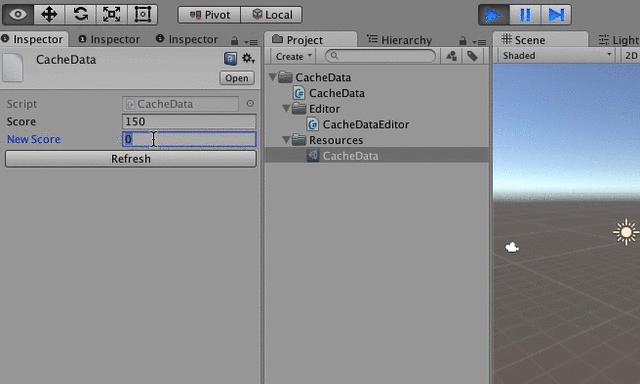Screen dimensions: 640x384
Task: Click the Refresh button
Action: tap(131, 159)
